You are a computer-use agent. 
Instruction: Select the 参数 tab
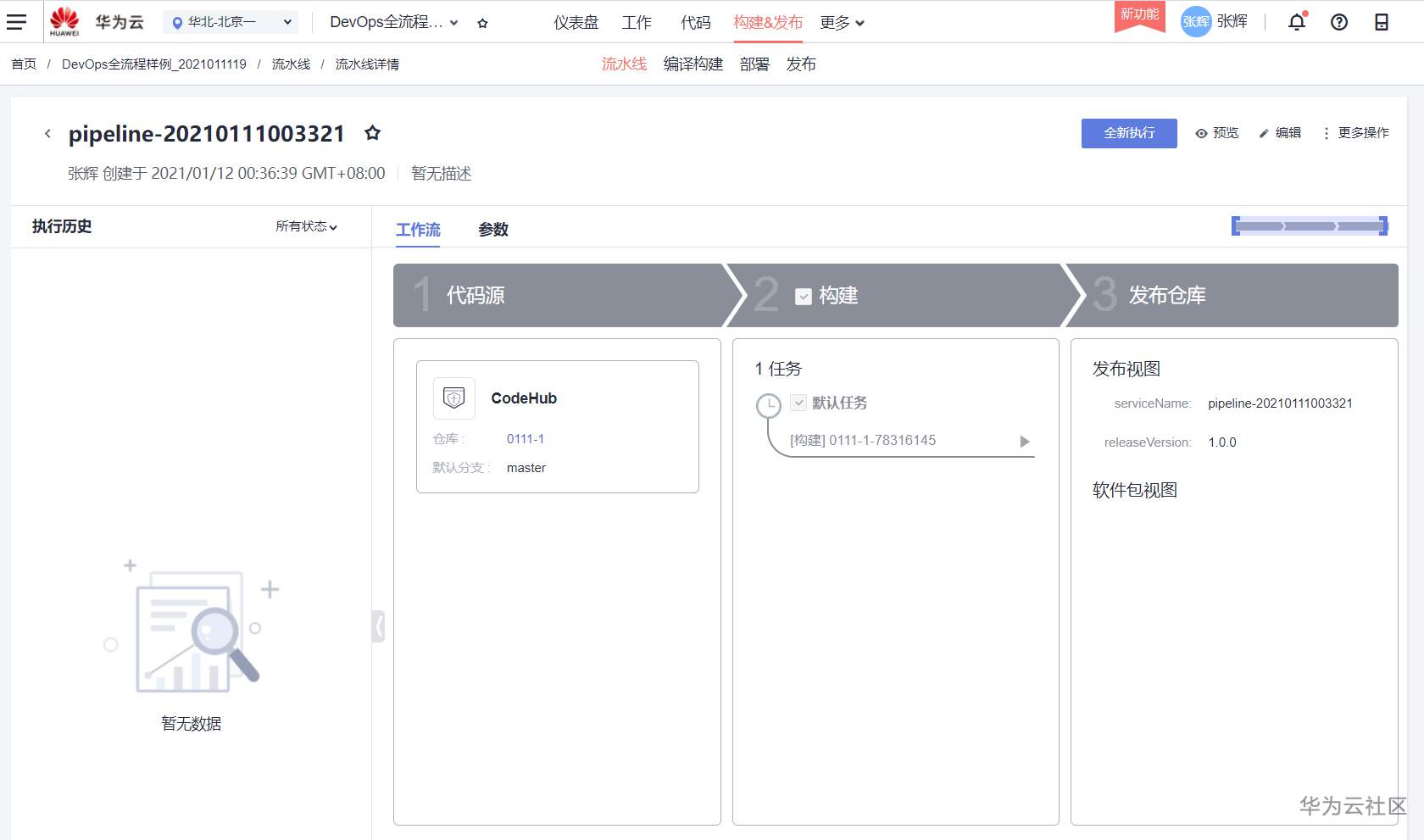[x=493, y=230]
